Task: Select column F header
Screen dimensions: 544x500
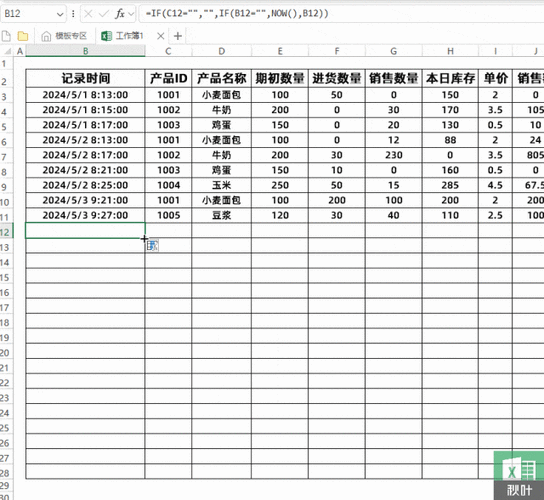Action: coord(337,51)
